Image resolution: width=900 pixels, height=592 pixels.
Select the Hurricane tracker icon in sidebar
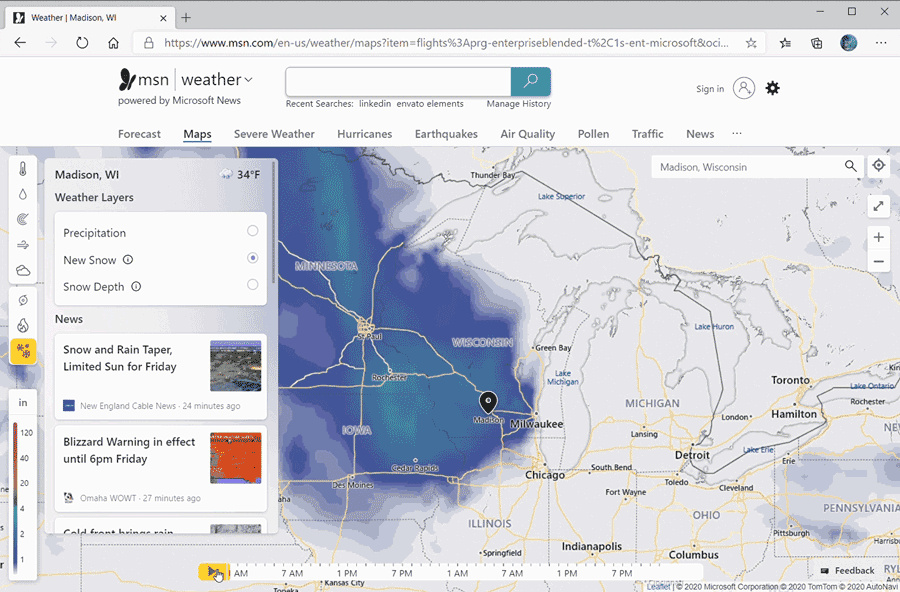23,300
